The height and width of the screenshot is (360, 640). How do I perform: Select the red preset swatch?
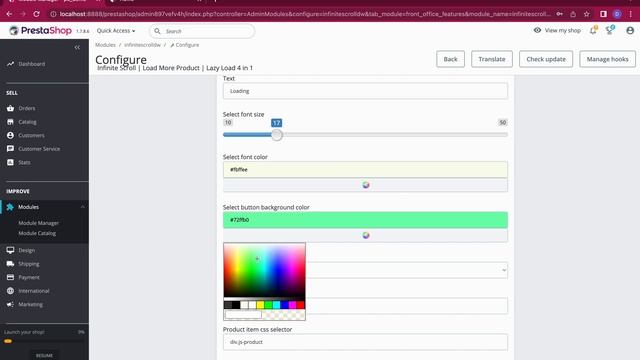(x=300, y=305)
